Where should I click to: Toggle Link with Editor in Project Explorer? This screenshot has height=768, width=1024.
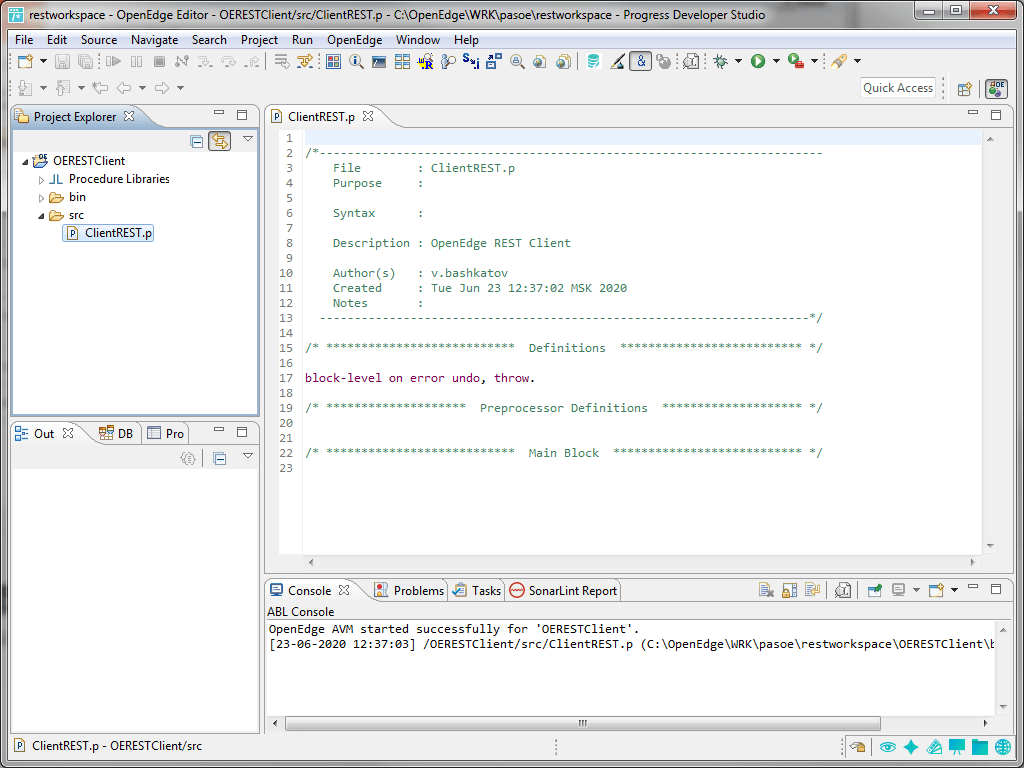point(219,141)
